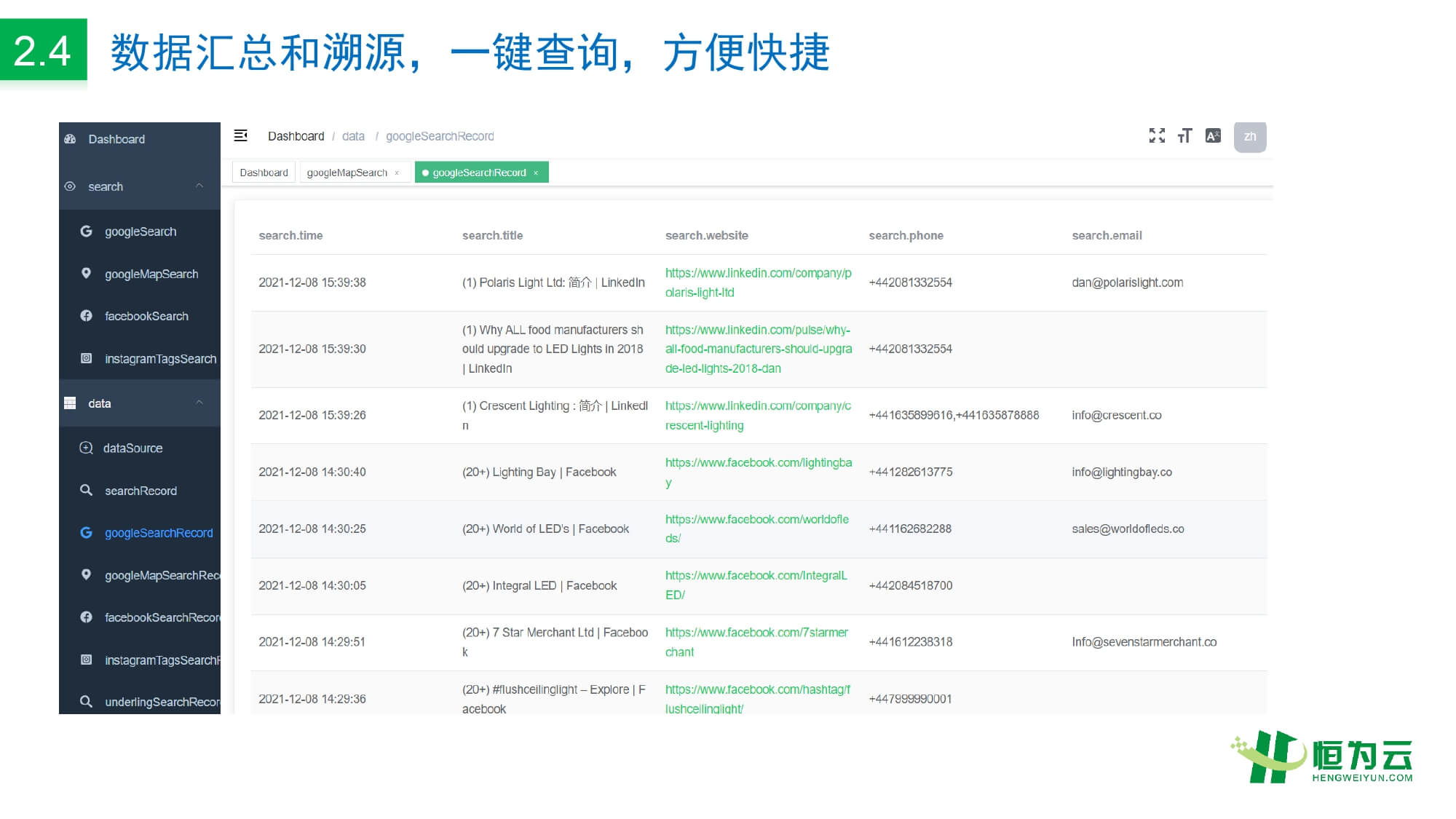This screenshot has width=1456, height=819.
Task: Click the search.title column header
Action: click(492, 235)
